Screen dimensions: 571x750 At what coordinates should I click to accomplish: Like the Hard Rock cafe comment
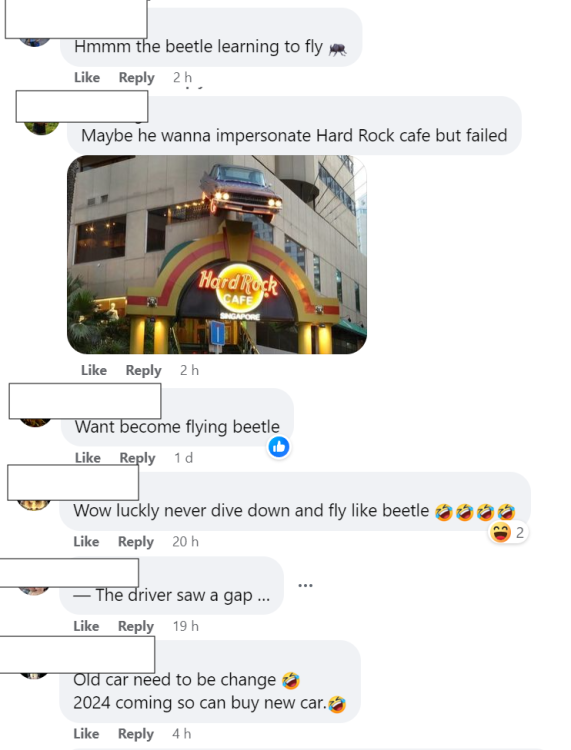94,370
